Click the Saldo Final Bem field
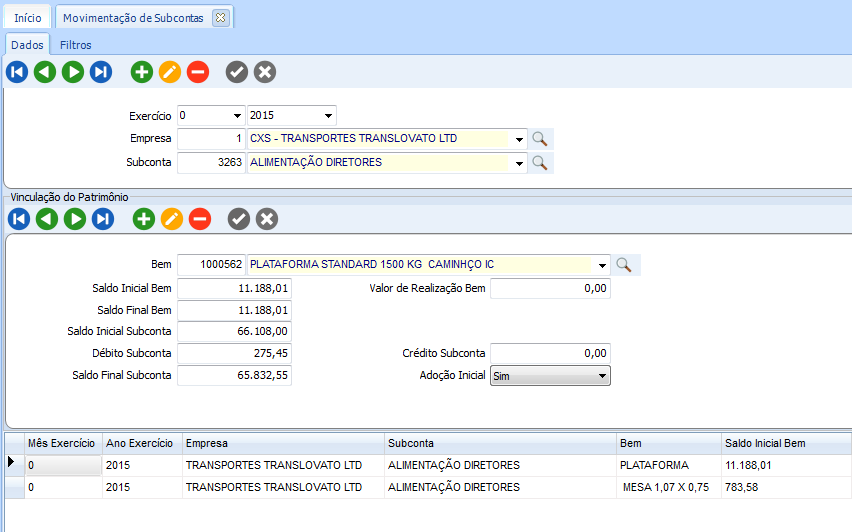Viewport: 852px width, 532px height. point(234,310)
